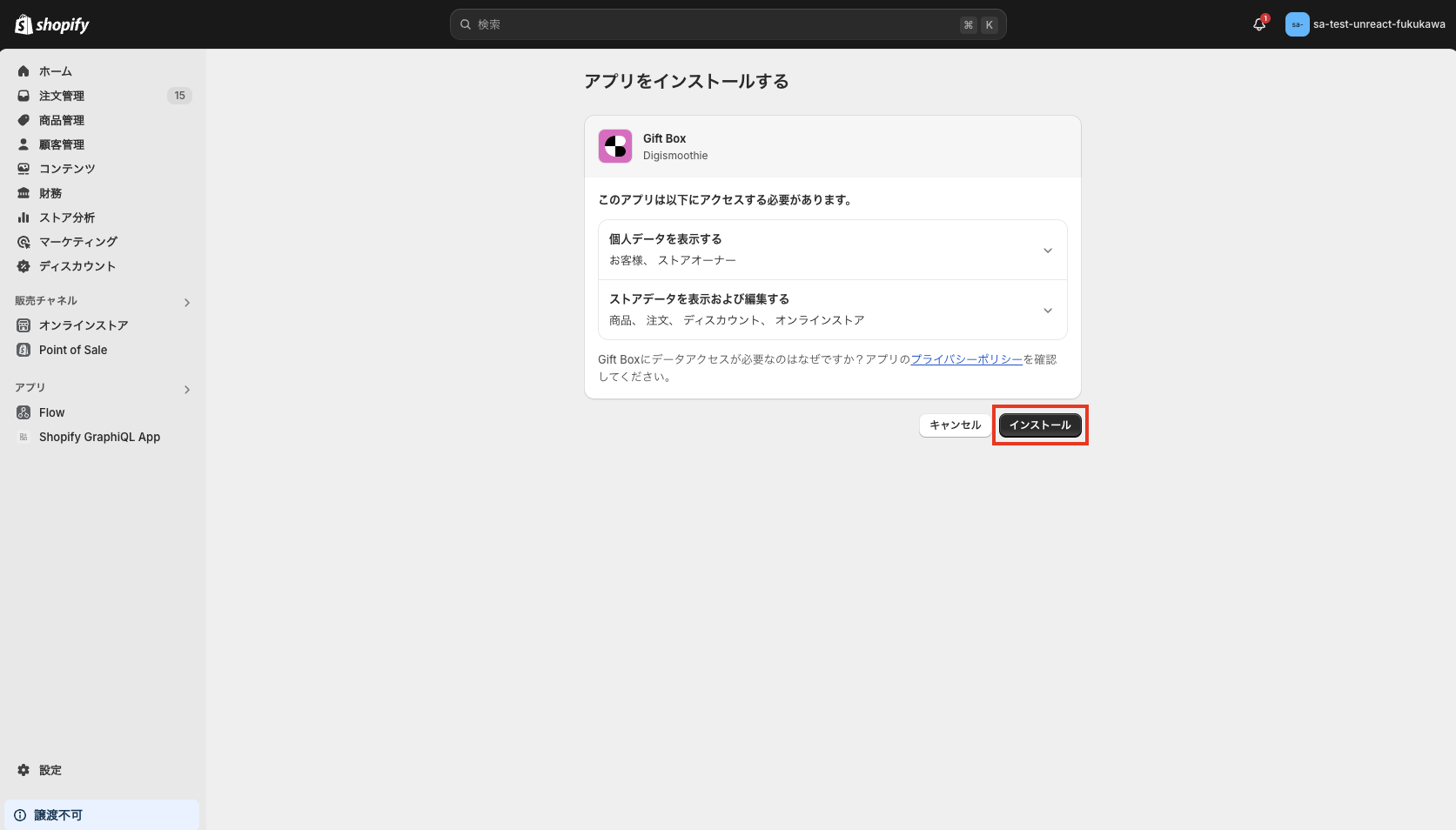Open the Flow app
The image size is (1456, 830).
point(51,412)
